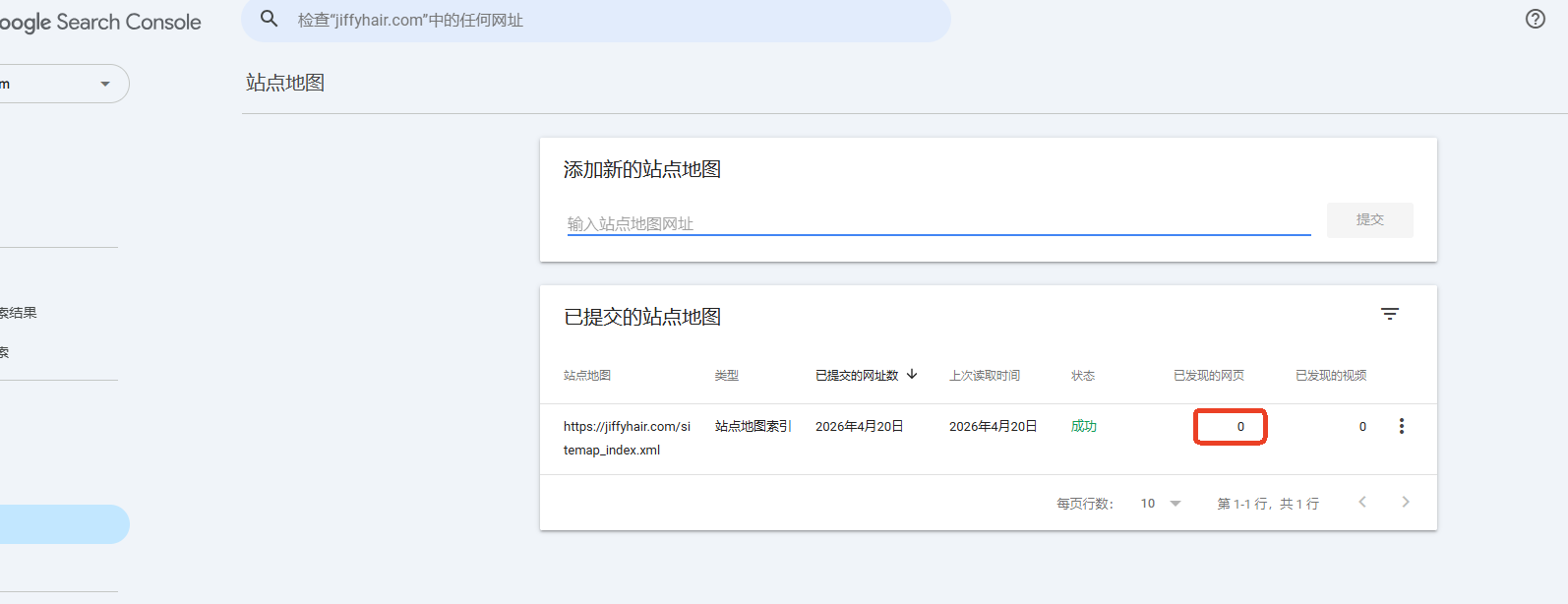Image resolution: width=1568 pixels, height=604 pixels.
Task: Open the 每页行数 rows-per-page dropdown
Action: 1161,504
